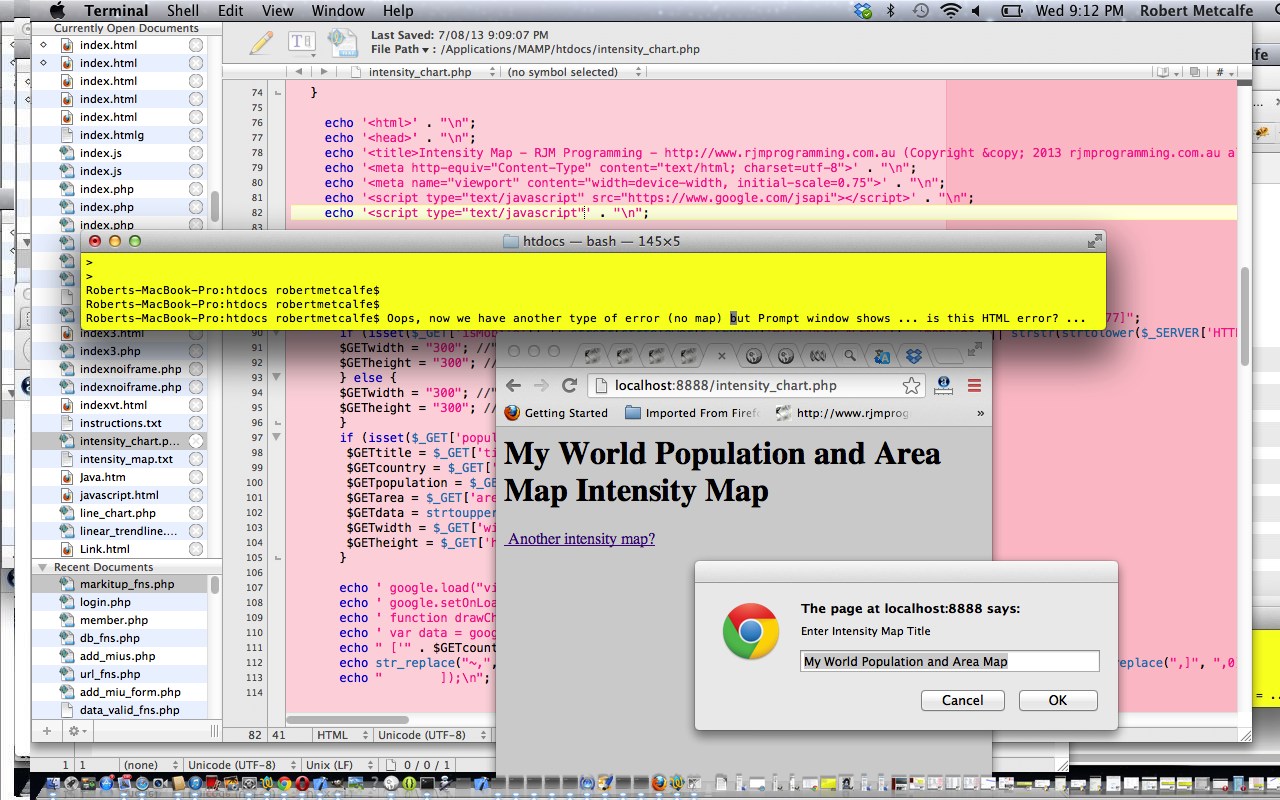This screenshot has height=800, width=1280.
Task: Open the Shell menu
Action: pyautogui.click(x=183, y=11)
